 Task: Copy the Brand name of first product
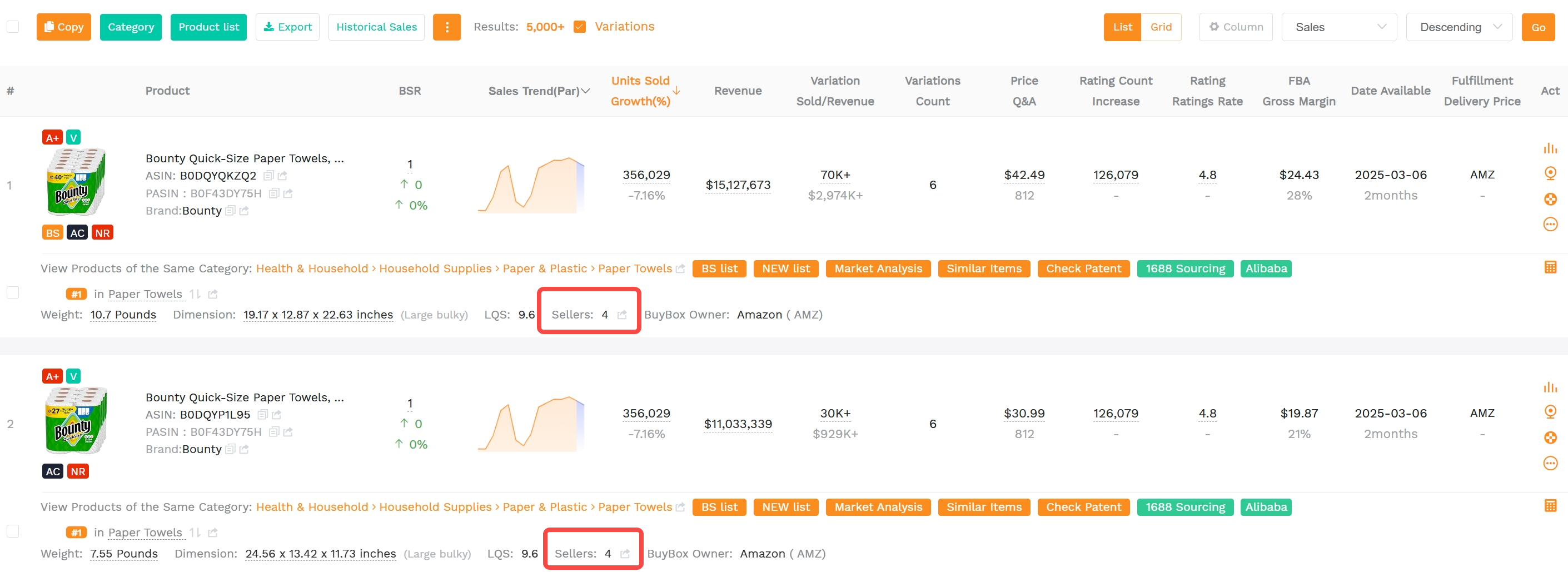click(230, 211)
